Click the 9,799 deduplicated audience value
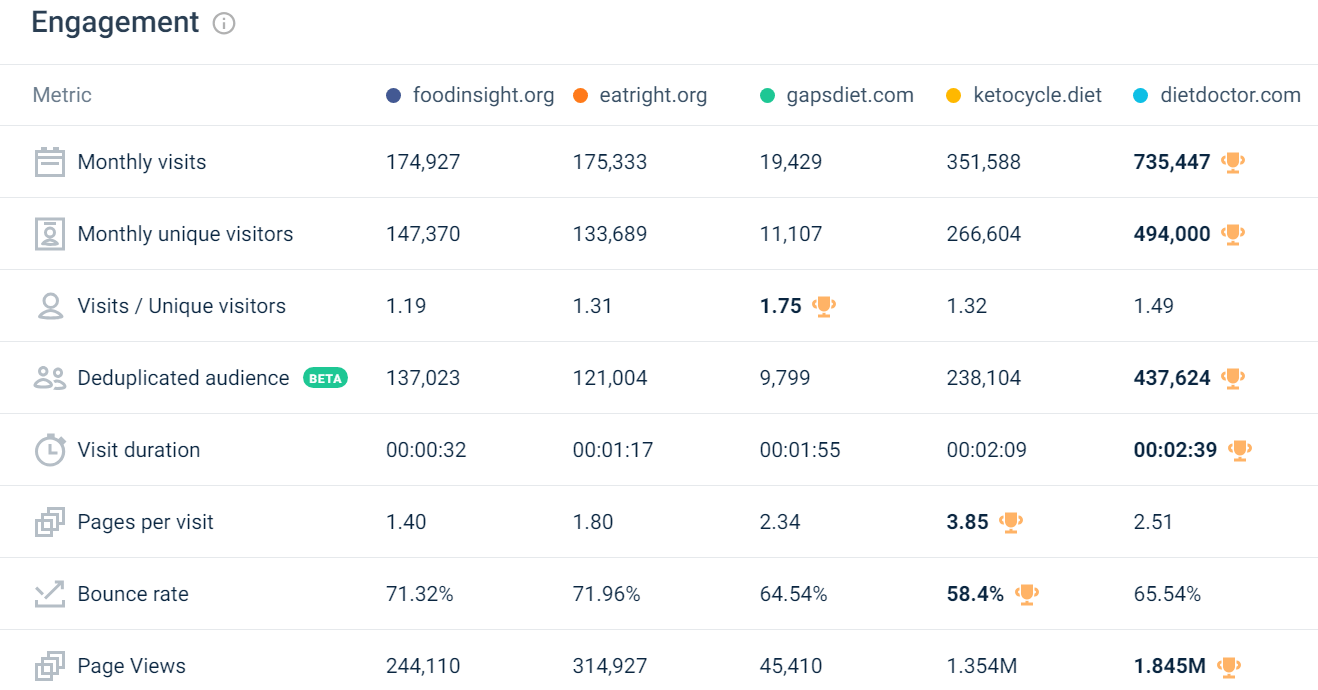 tap(785, 378)
